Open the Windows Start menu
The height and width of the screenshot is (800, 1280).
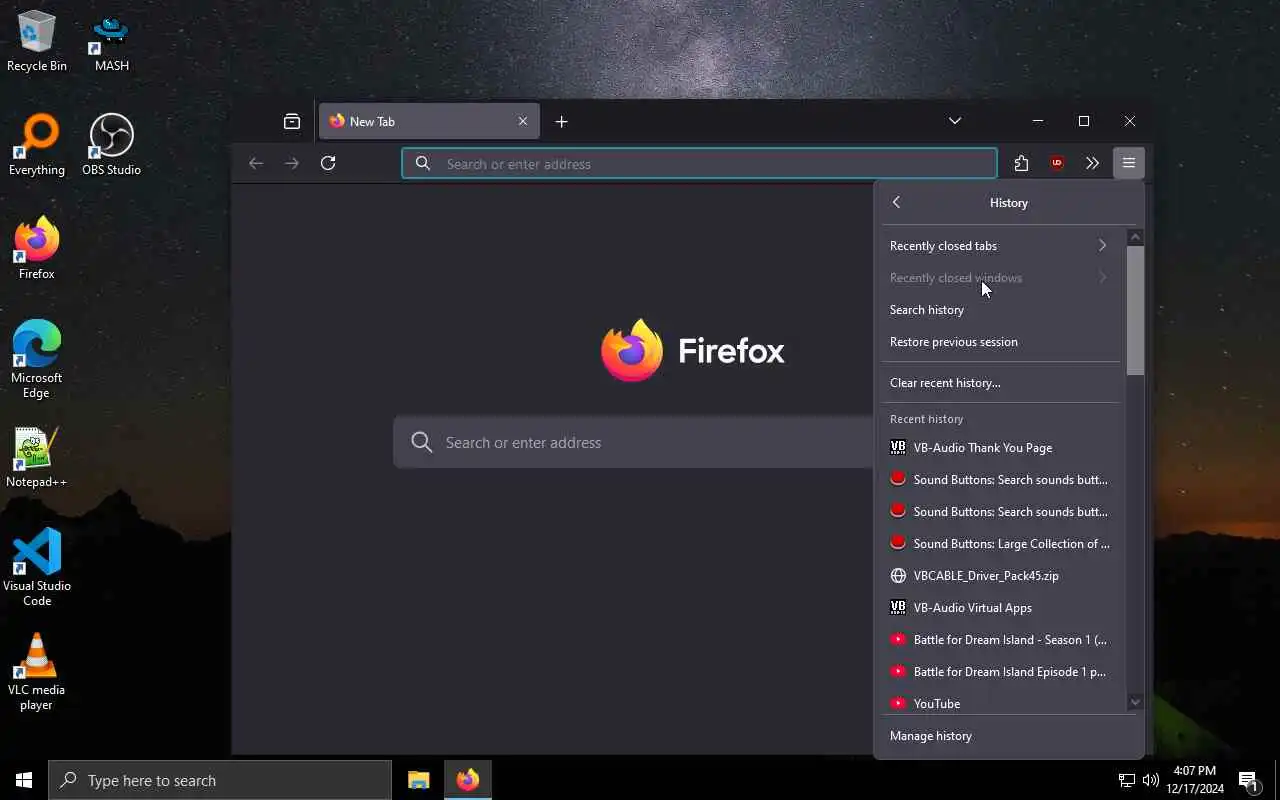(x=24, y=780)
